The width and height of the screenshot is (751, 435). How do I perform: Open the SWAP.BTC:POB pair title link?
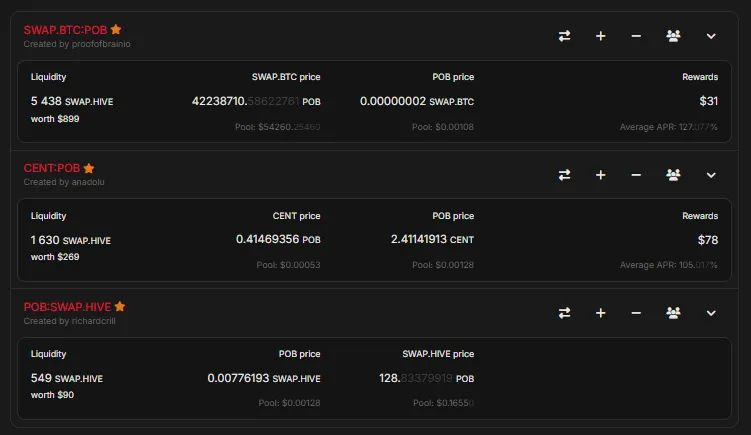click(x=65, y=30)
